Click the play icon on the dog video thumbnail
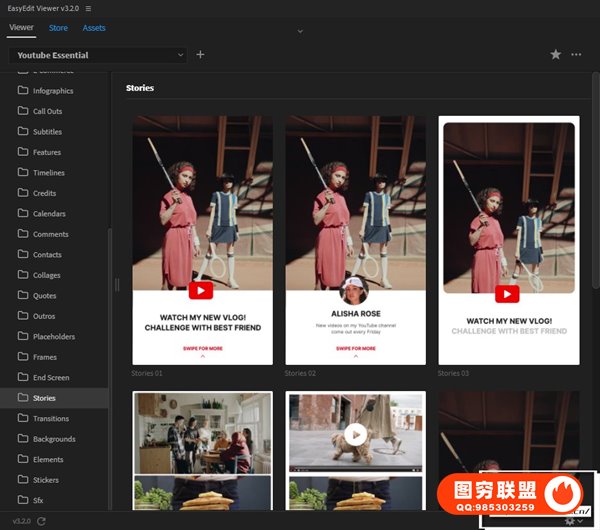 pos(355,435)
